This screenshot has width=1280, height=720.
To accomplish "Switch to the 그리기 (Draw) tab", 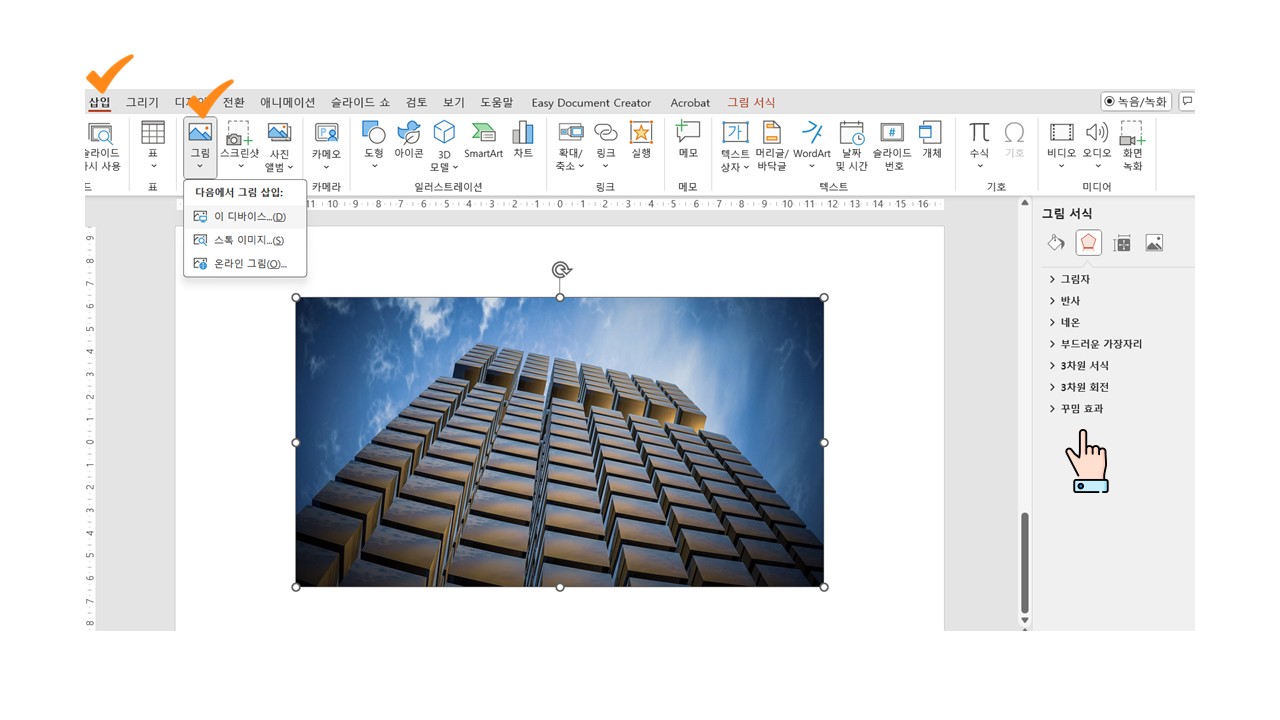I will (x=142, y=102).
